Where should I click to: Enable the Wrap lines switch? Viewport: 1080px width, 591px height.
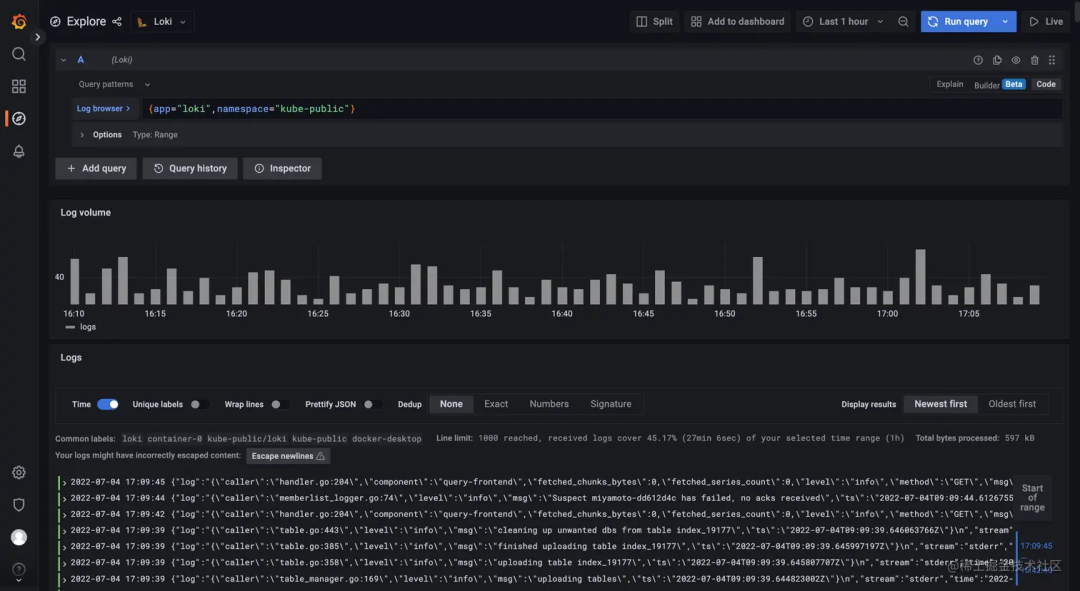[279, 404]
